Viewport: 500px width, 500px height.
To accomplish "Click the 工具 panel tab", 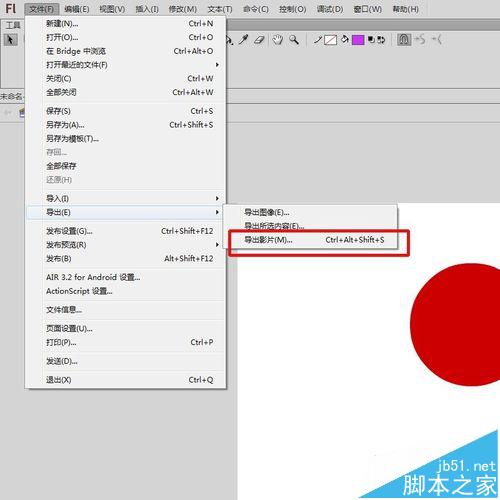I will [13, 25].
